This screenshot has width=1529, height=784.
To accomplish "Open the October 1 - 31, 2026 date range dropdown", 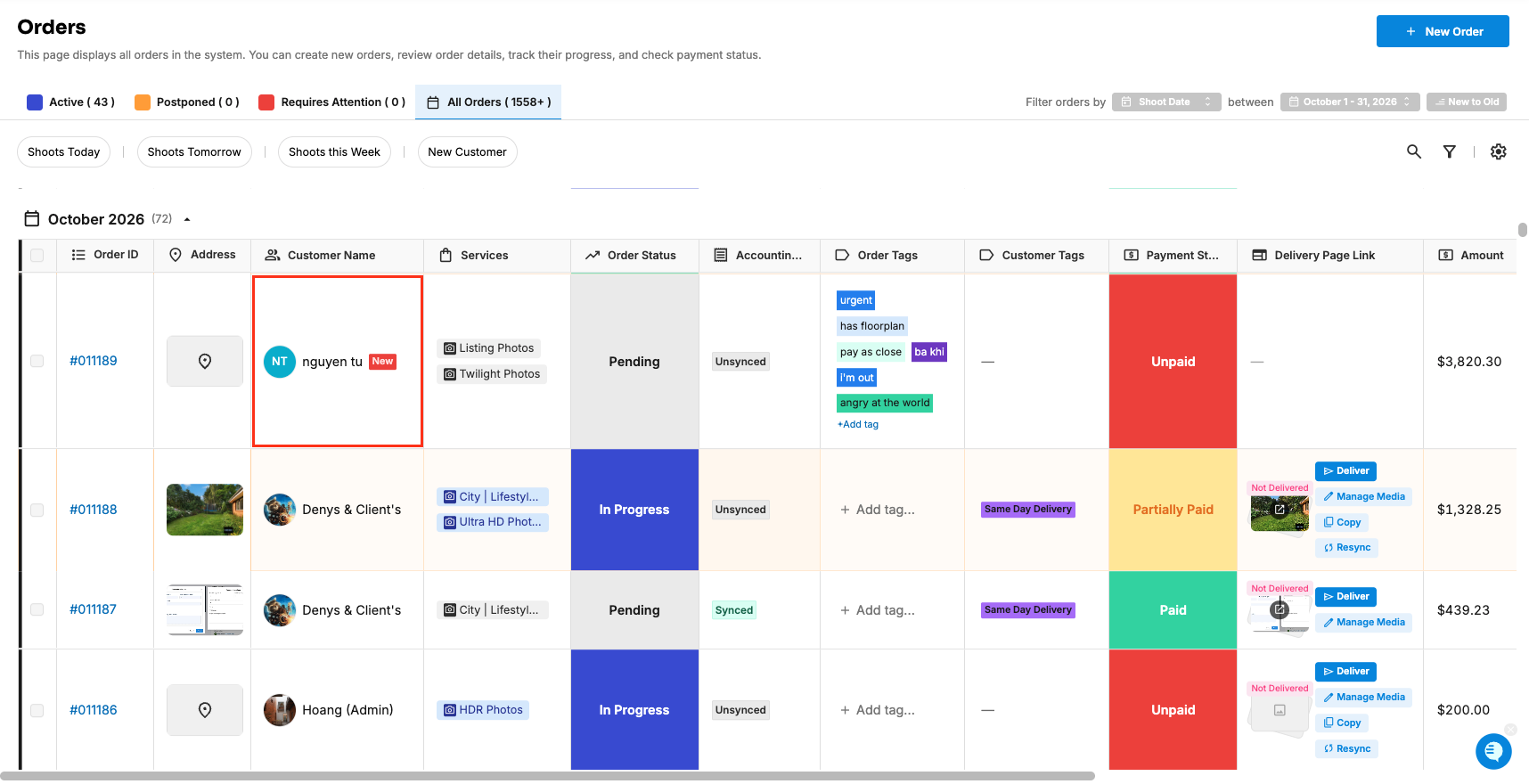I will (x=1350, y=102).
